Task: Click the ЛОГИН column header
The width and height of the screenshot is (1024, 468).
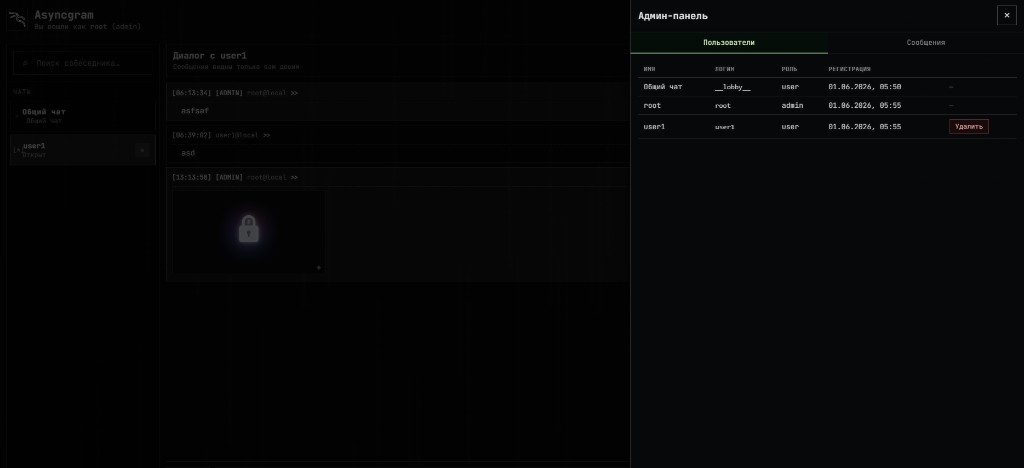Action: (725, 69)
